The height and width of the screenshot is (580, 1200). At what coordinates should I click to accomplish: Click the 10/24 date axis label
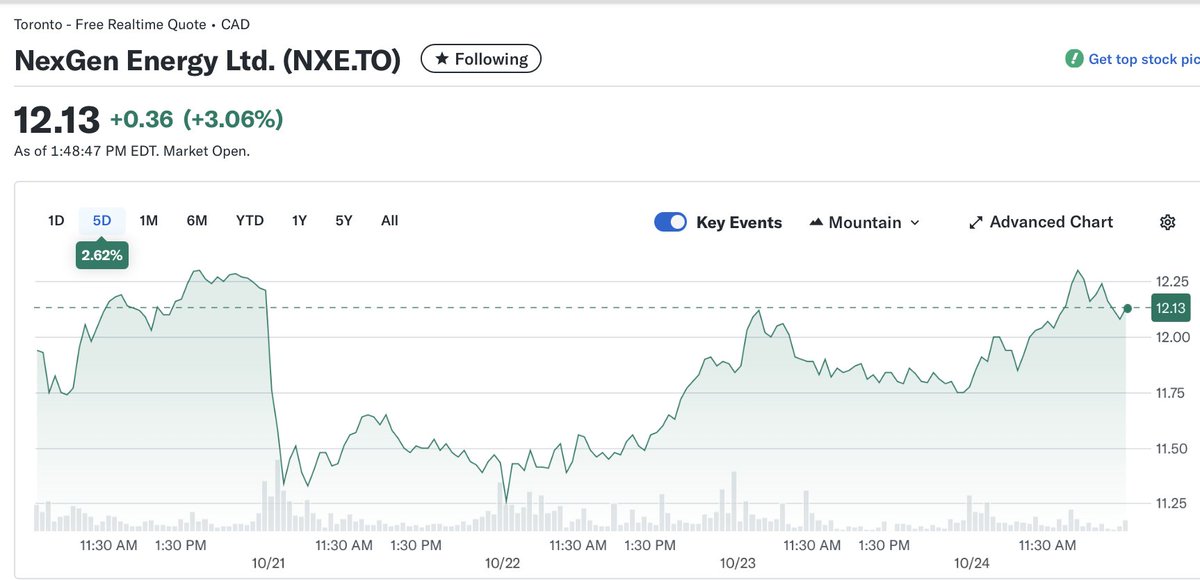point(972,563)
